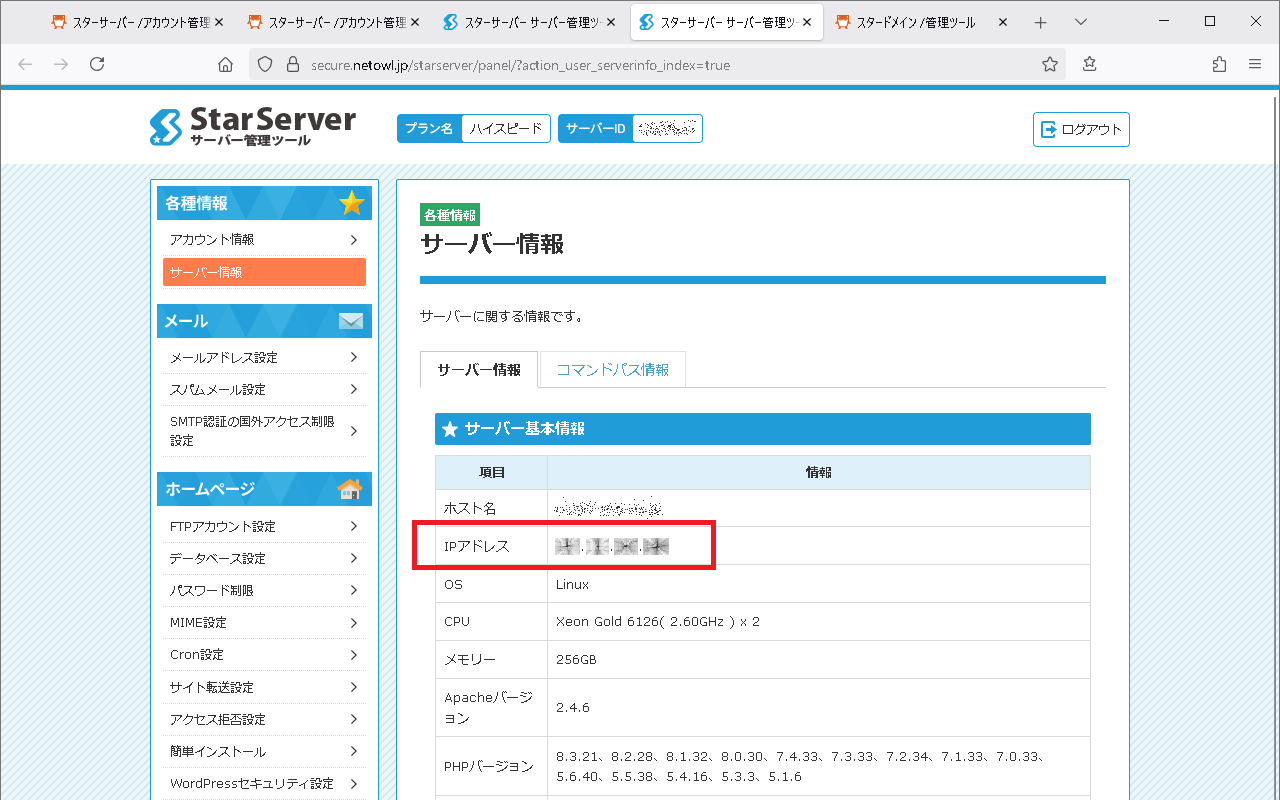Expand the list all tabs dropdown

pyautogui.click(x=1081, y=22)
